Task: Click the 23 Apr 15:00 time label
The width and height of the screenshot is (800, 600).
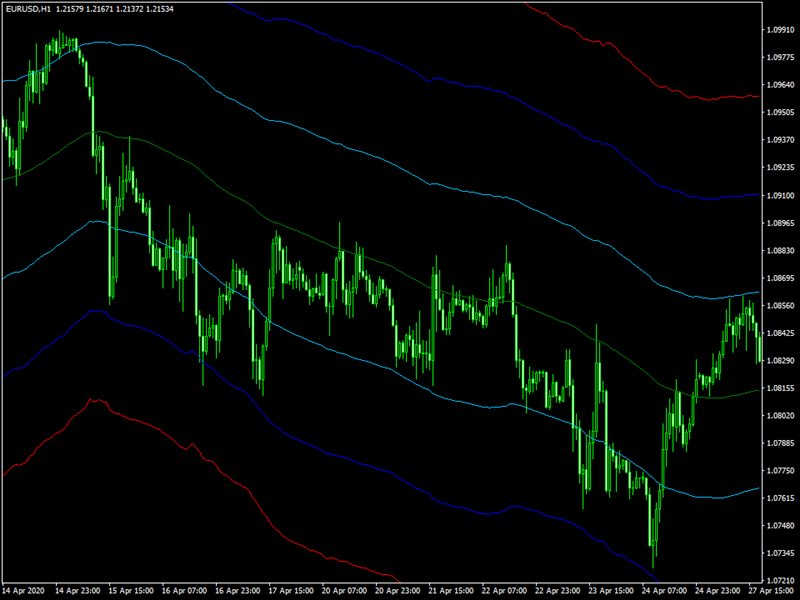Action: [611, 591]
